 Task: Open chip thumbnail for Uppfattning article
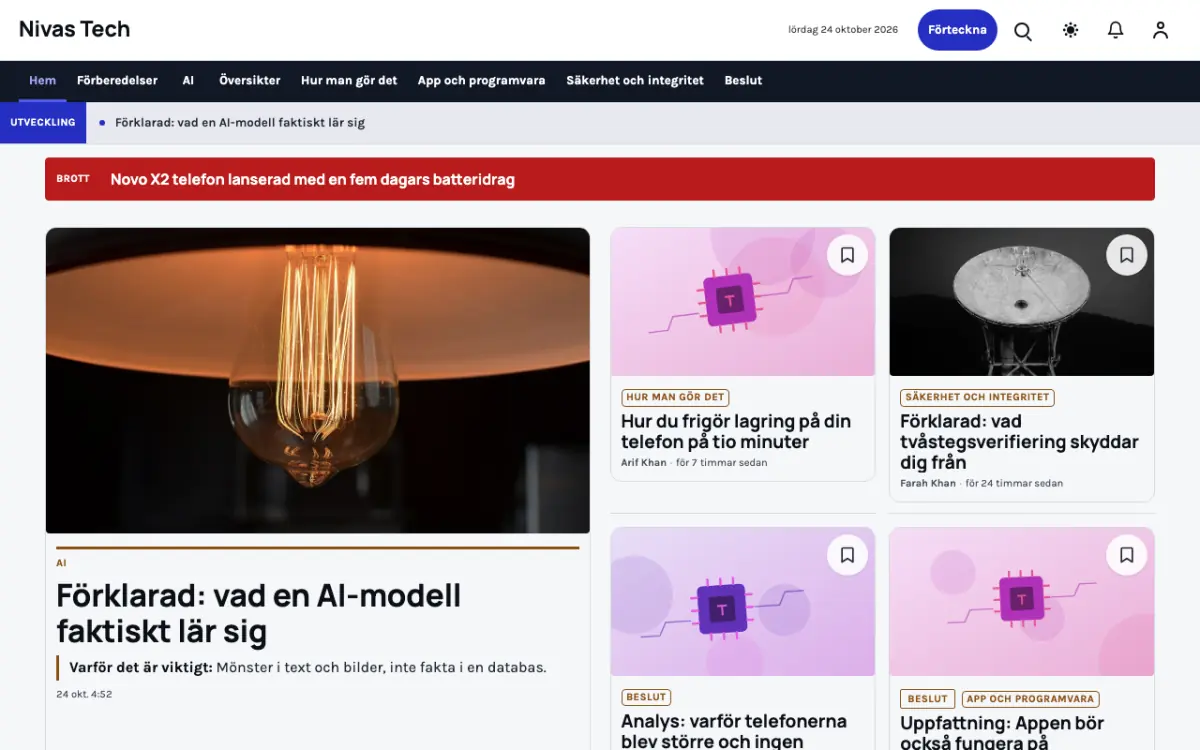[1022, 602]
